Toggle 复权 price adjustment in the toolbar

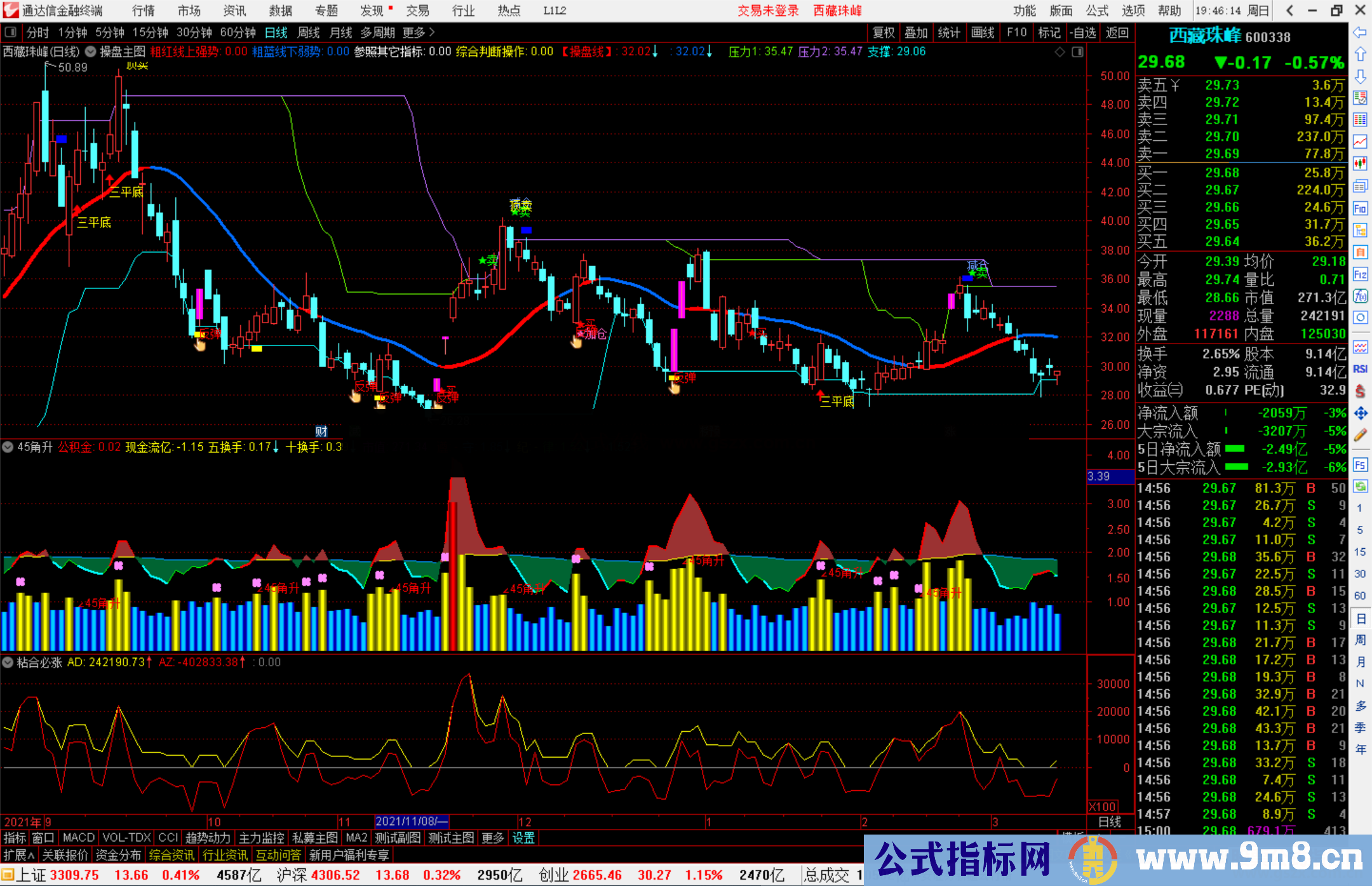tap(884, 32)
